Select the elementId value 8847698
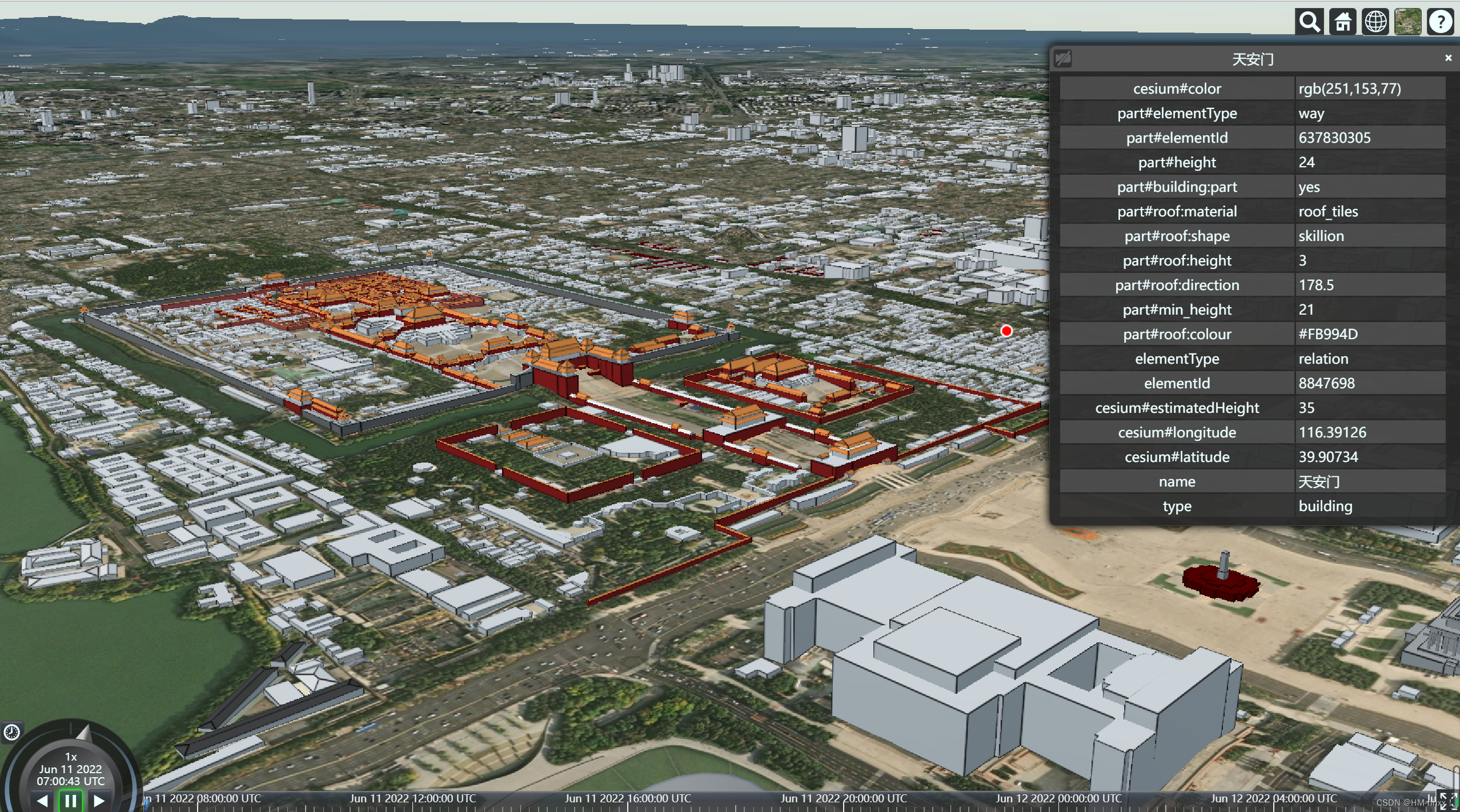The width and height of the screenshot is (1460, 812). (1326, 383)
